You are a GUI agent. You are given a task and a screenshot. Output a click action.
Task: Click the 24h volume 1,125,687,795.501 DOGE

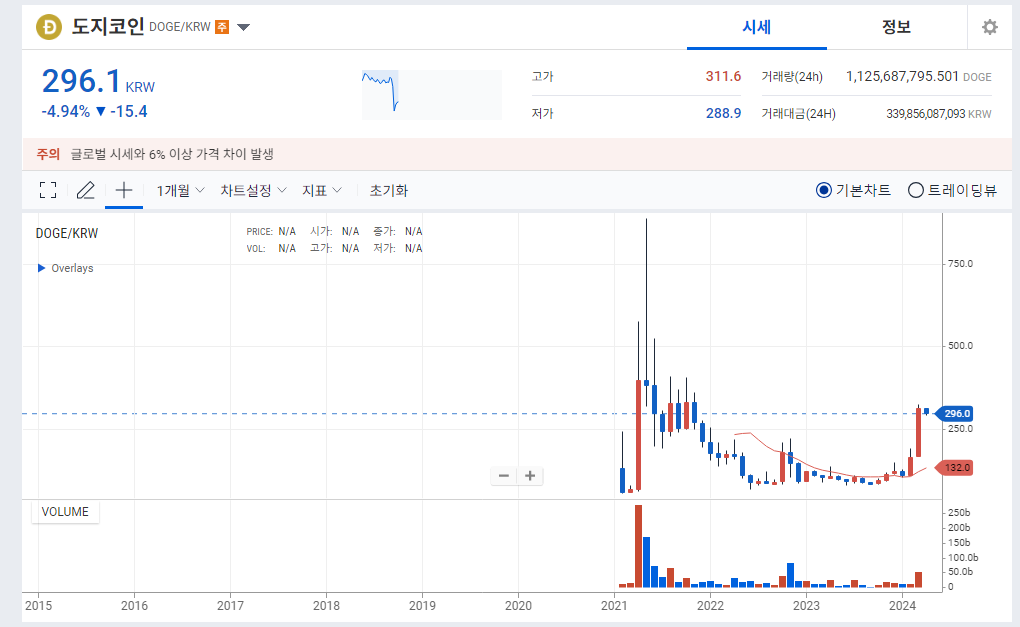[x=919, y=77]
